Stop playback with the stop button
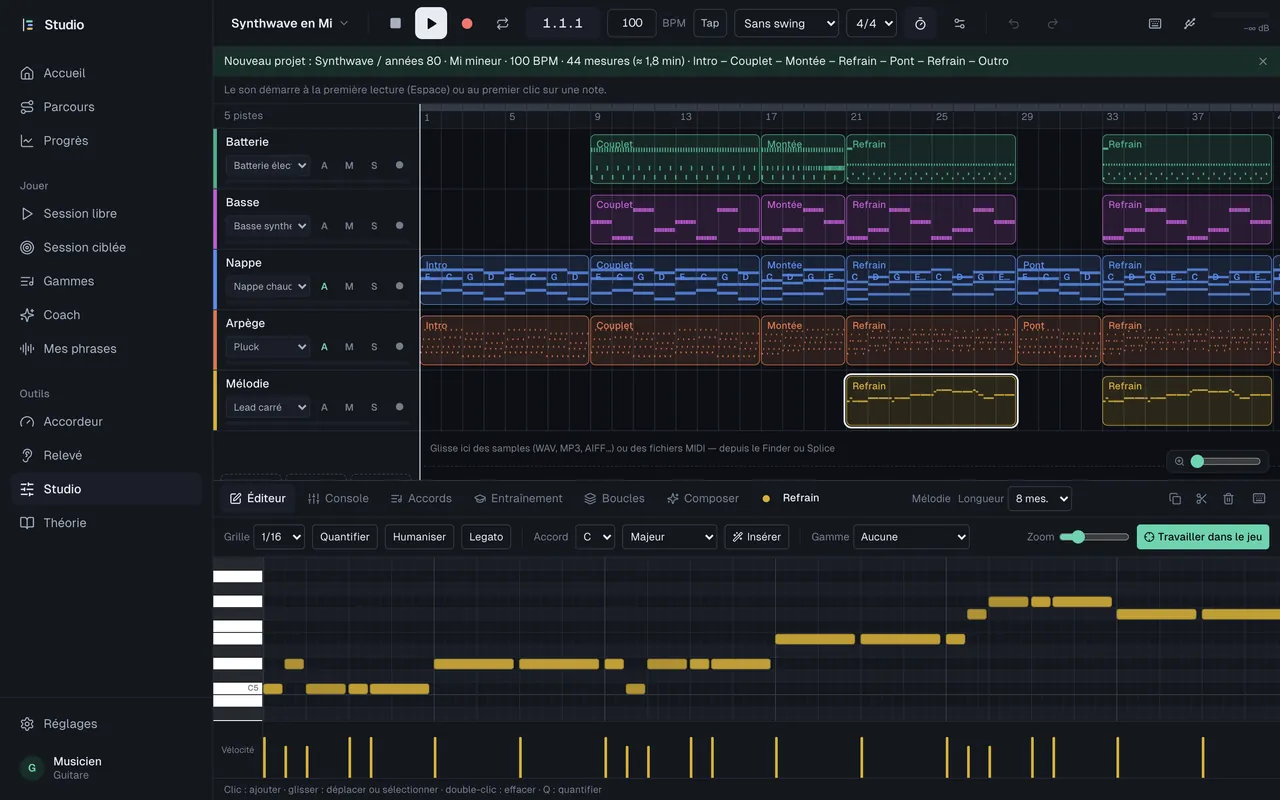 (x=395, y=23)
